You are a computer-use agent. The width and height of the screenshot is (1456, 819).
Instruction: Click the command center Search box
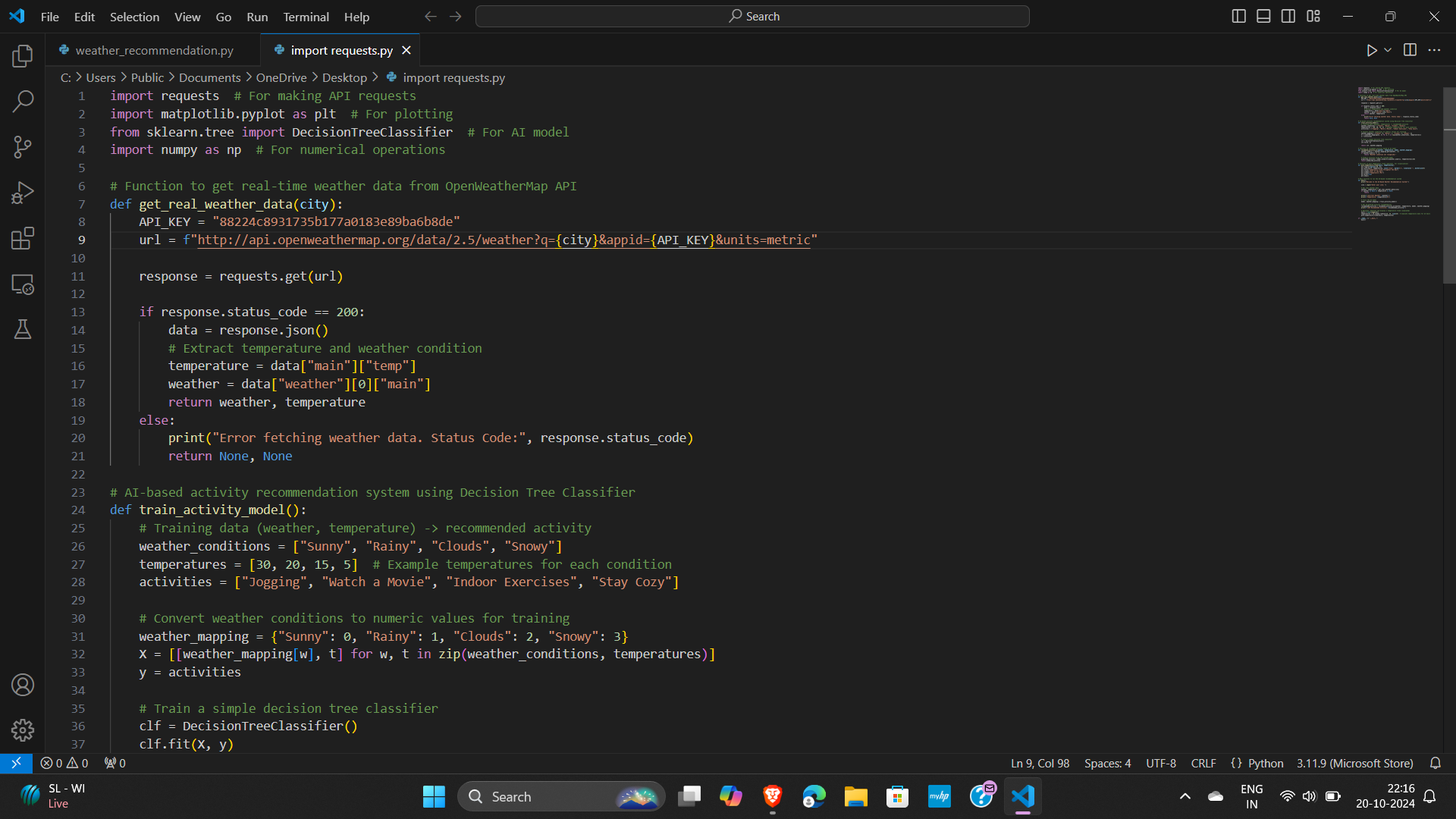coord(752,16)
